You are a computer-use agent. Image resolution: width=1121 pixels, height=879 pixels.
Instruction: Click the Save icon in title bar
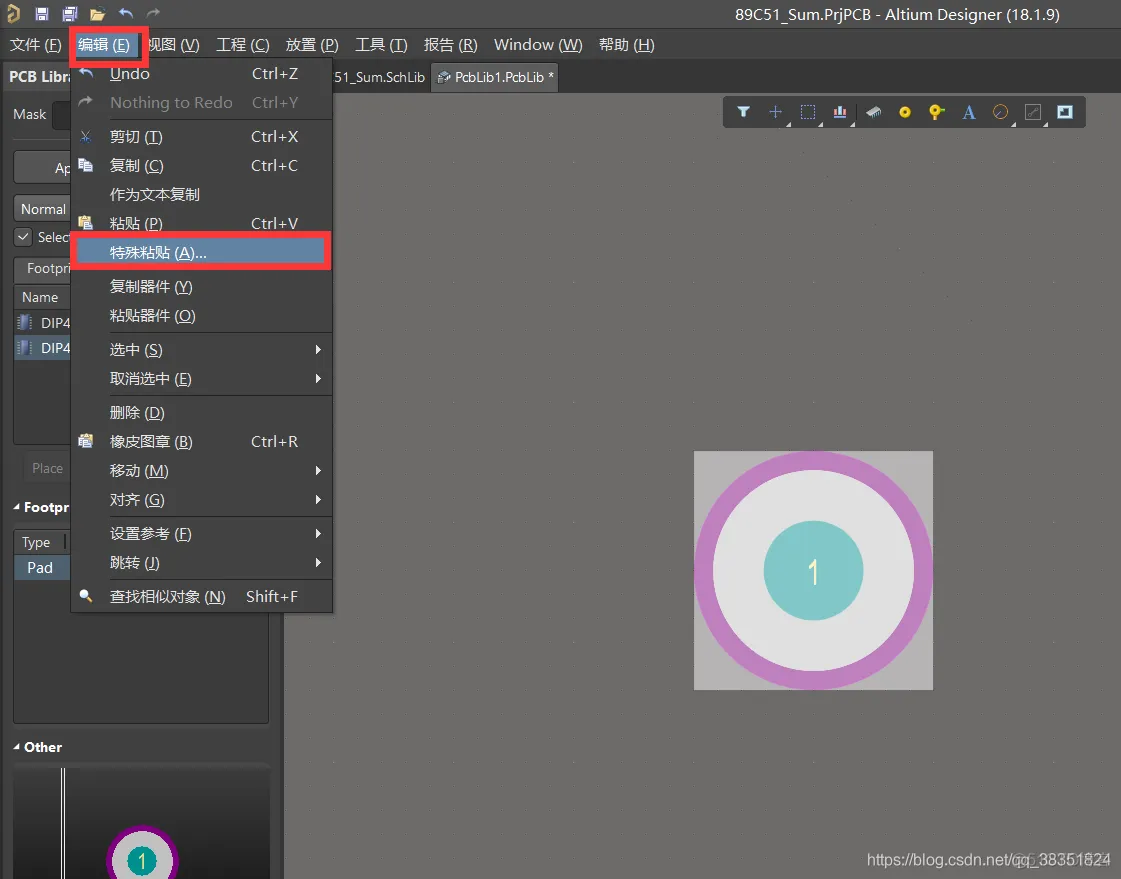click(x=41, y=14)
